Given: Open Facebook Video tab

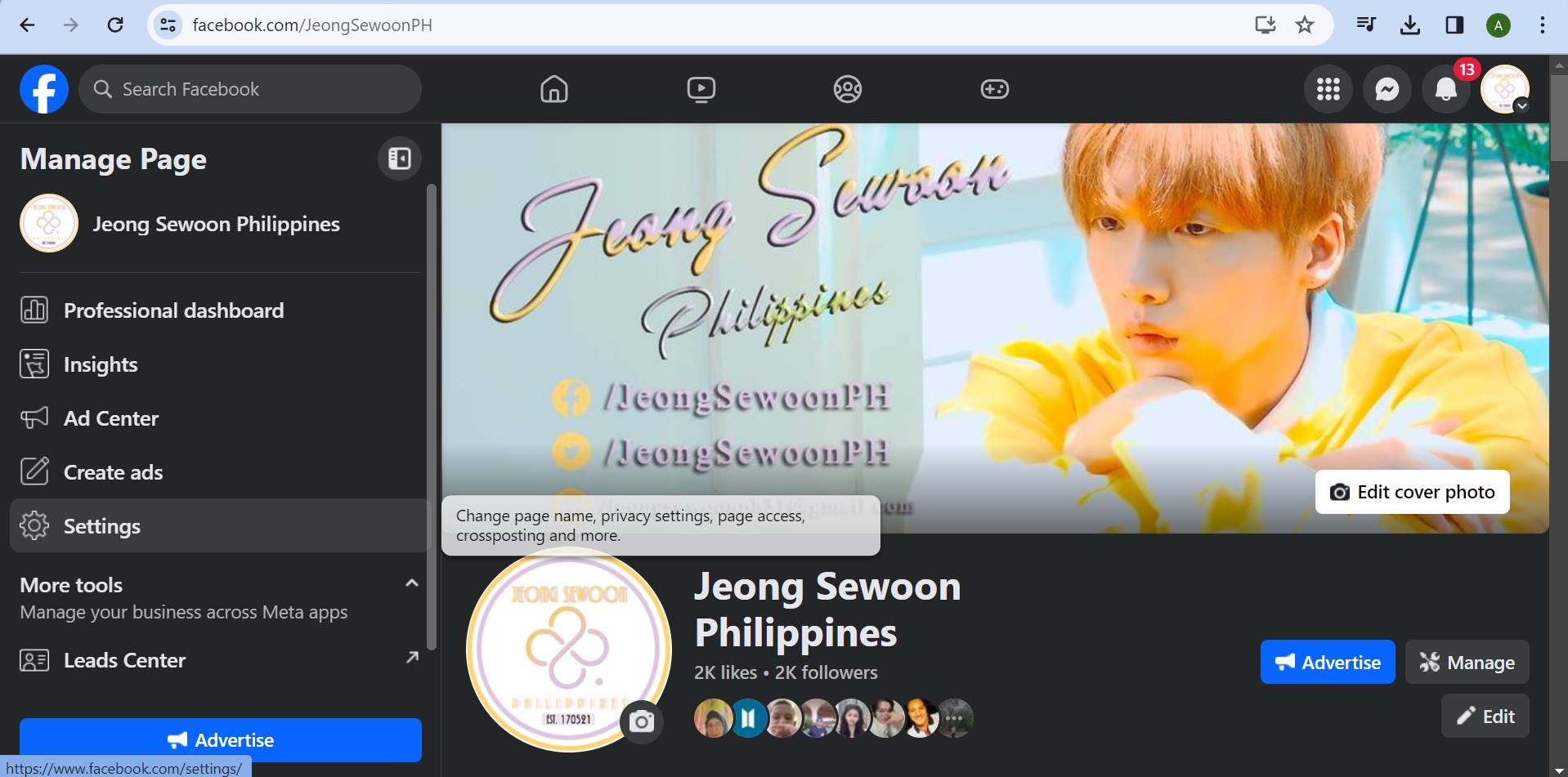Looking at the screenshot, I should (x=701, y=89).
